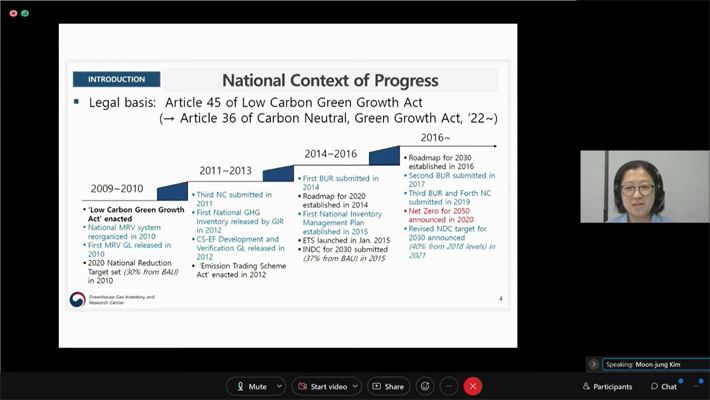
Task: Click the microphone icon in the Mute button
Action: click(239, 386)
